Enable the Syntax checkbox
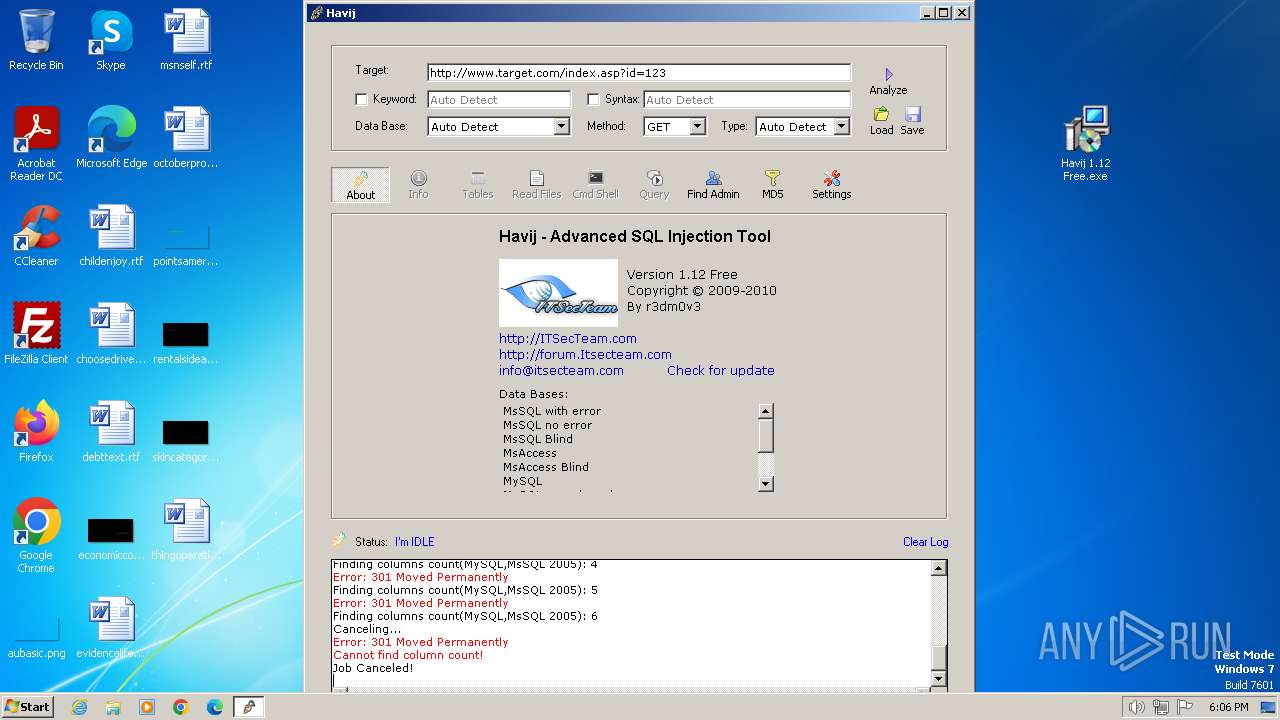The height and width of the screenshot is (720, 1280). [x=593, y=99]
